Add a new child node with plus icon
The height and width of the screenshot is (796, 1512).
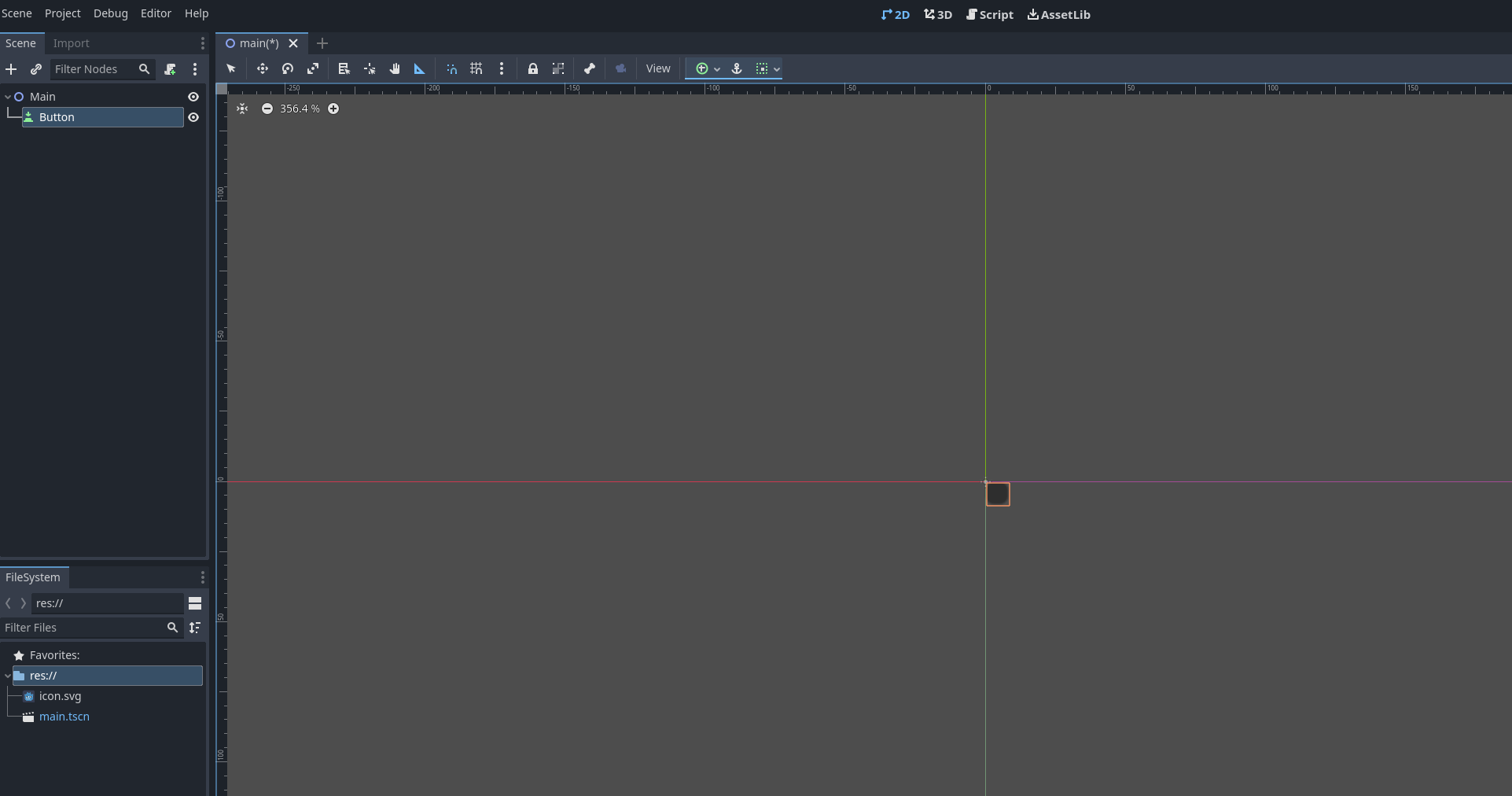click(12, 69)
